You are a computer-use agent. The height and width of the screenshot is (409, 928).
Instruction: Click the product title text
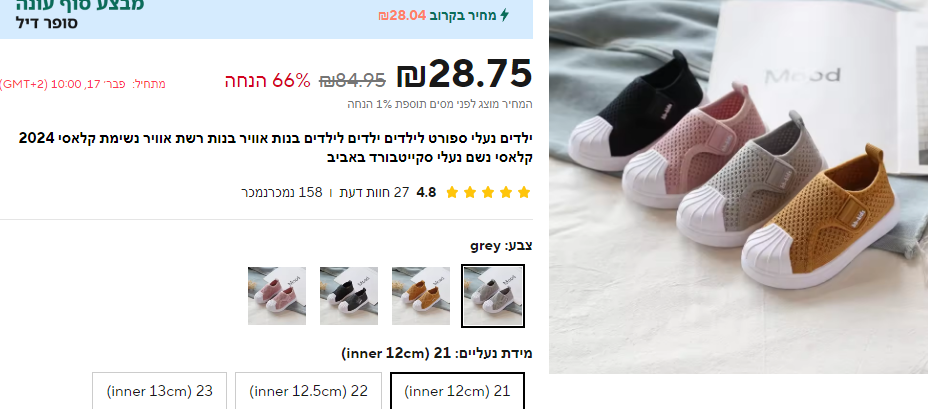click(x=276, y=148)
